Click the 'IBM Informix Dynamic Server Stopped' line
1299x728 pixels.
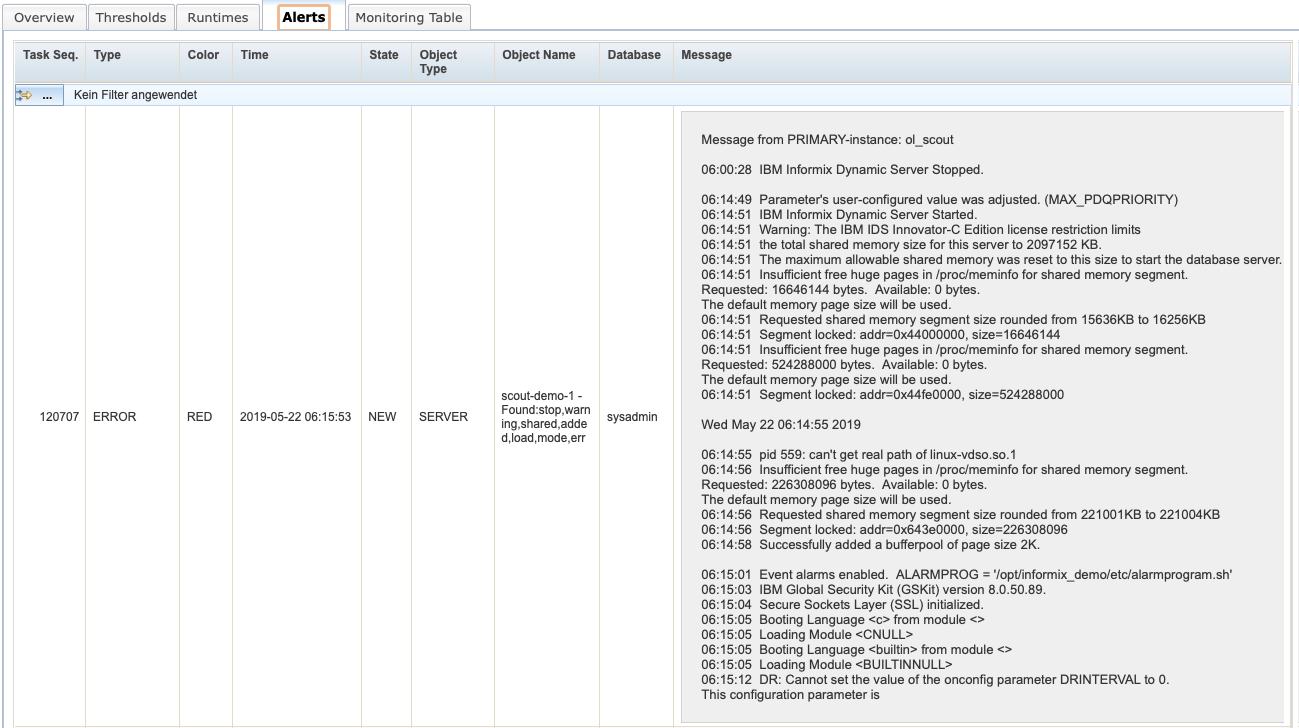click(842, 170)
